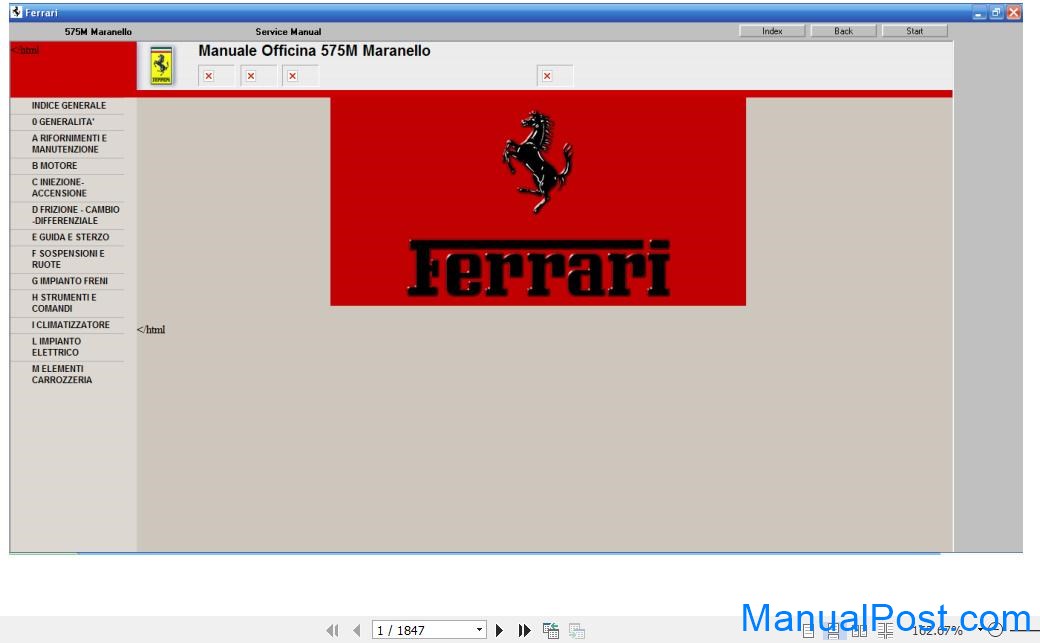Image resolution: width=1040 pixels, height=643 pixels.
Task: Click the 'Service Manual' label
Action: (x=288, y=31)
